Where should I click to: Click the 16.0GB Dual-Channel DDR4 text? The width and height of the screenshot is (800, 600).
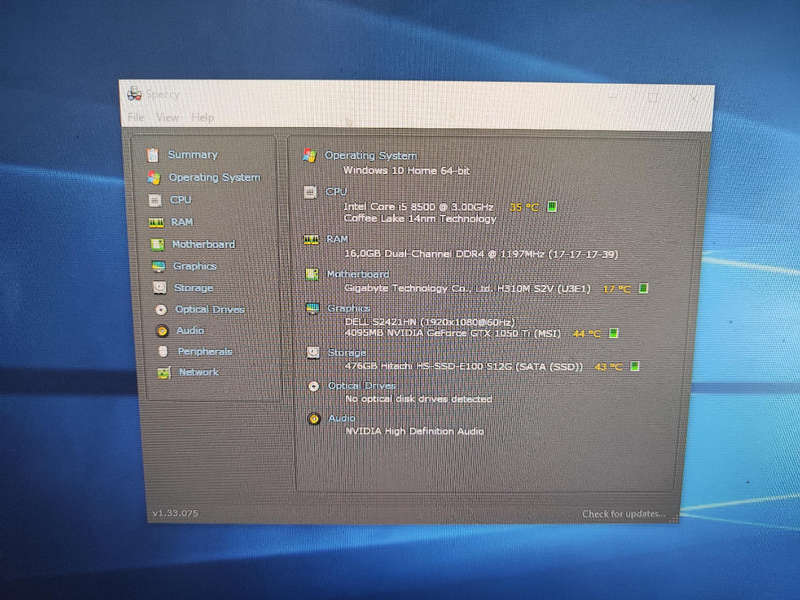point(482,254)
